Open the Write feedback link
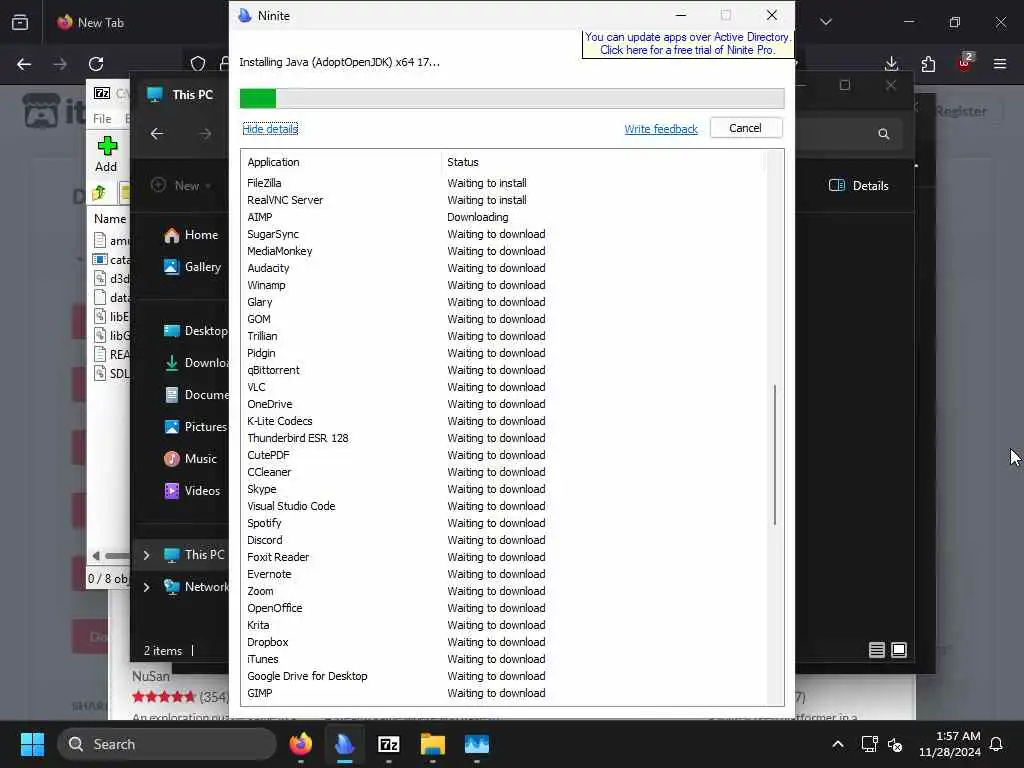The image size is (1024, 768). pyautogui.click(x=660, y=129)
